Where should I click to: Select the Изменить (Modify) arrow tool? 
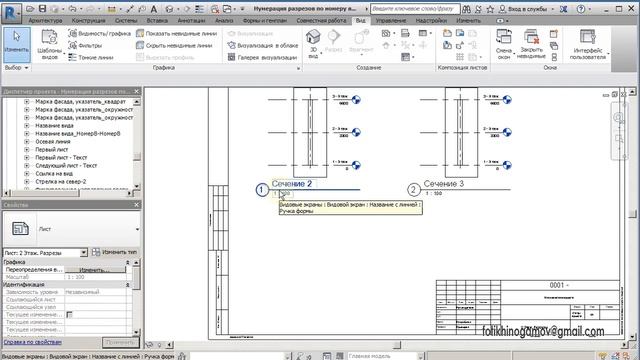17,44
